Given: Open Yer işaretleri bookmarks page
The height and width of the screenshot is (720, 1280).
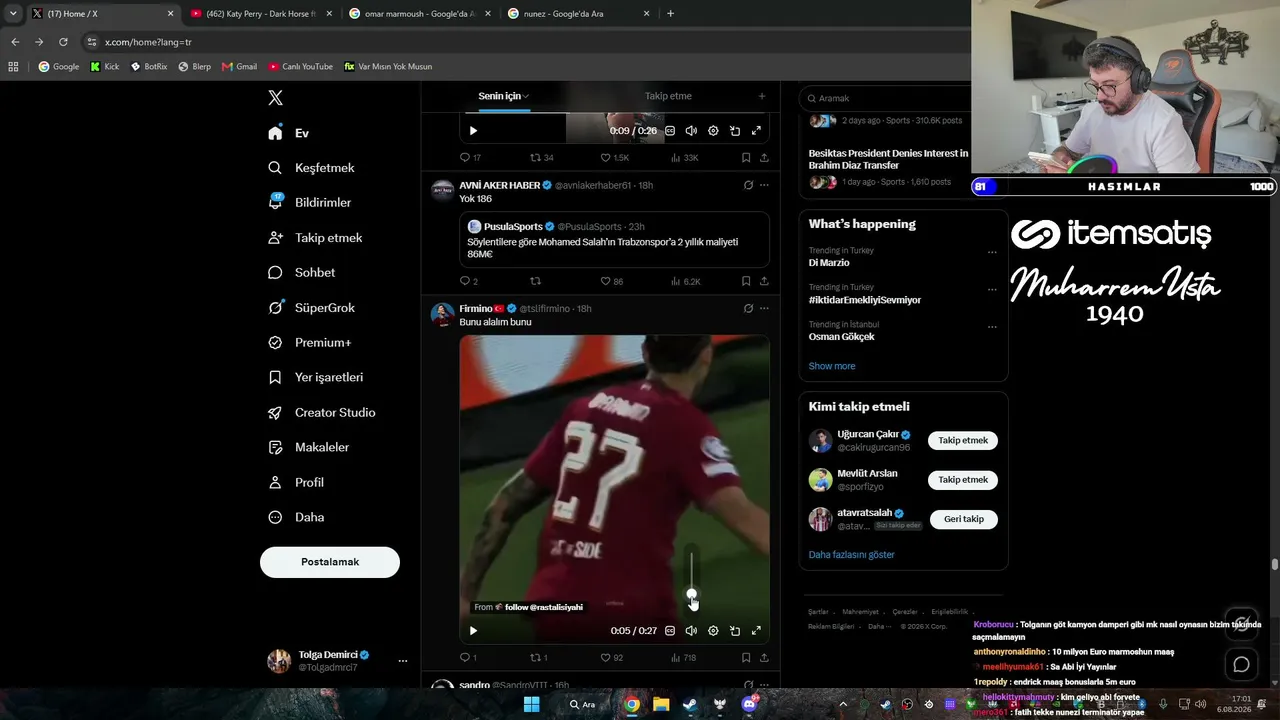Looking at the screenshot, I should click(315, 378).
